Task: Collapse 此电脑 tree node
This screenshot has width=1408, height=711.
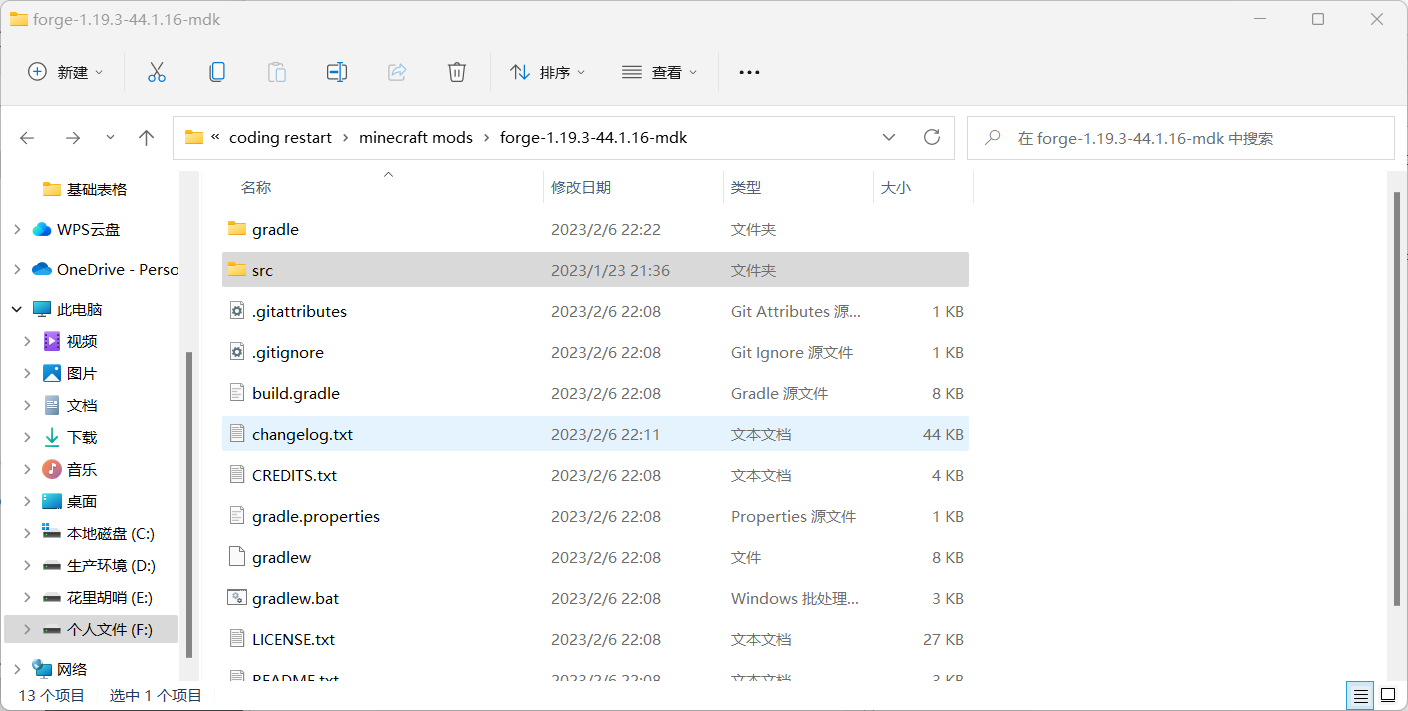Action: click(x=17, y=309)
